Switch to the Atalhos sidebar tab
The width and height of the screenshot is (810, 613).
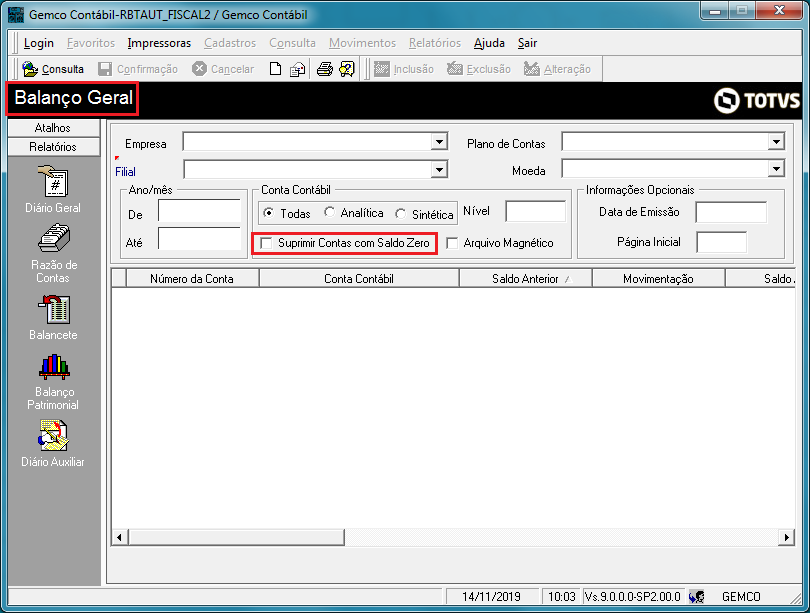[53, 128]
